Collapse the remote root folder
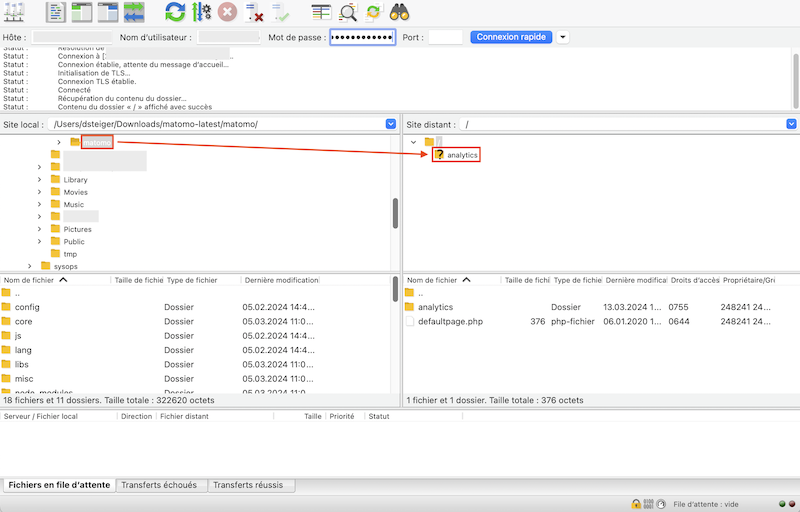800x512 pixels. click(x=413, y=142)
